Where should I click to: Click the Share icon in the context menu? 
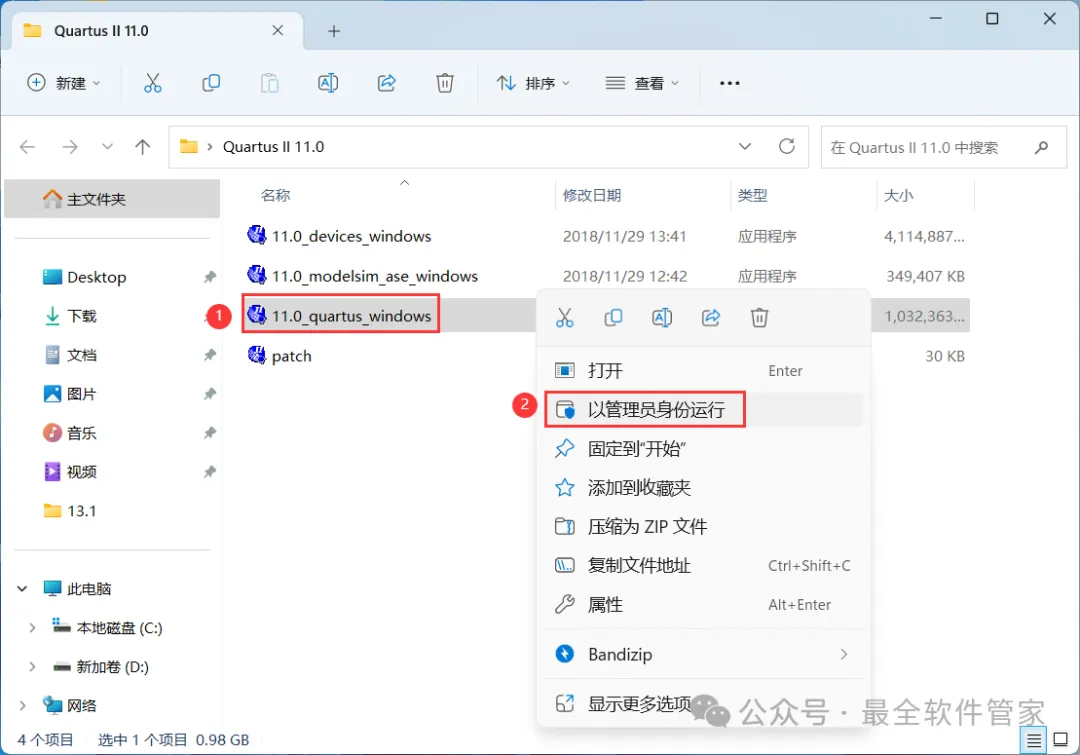(x=711, y=318)
